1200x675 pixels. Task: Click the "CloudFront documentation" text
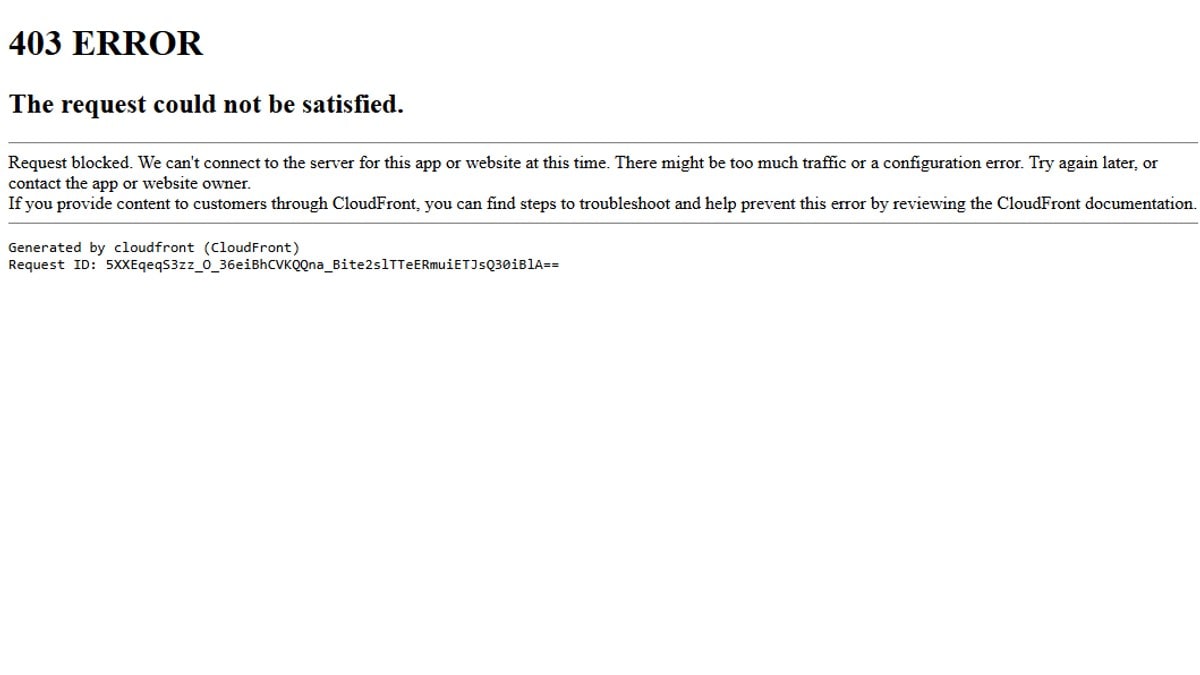(1096, 203)
